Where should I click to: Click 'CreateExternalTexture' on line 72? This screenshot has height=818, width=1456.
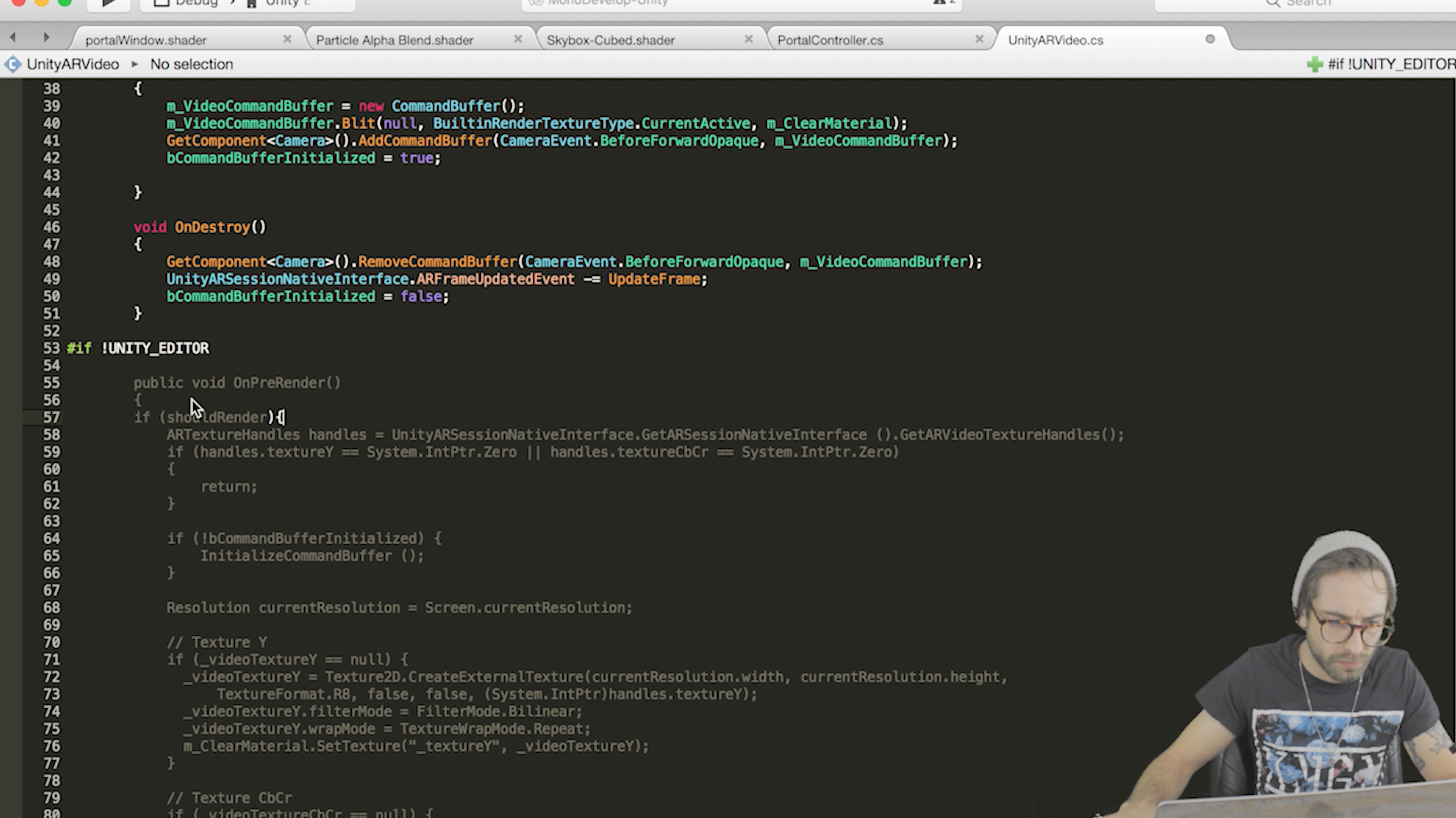pyautogui.click(x=500, y=678)
